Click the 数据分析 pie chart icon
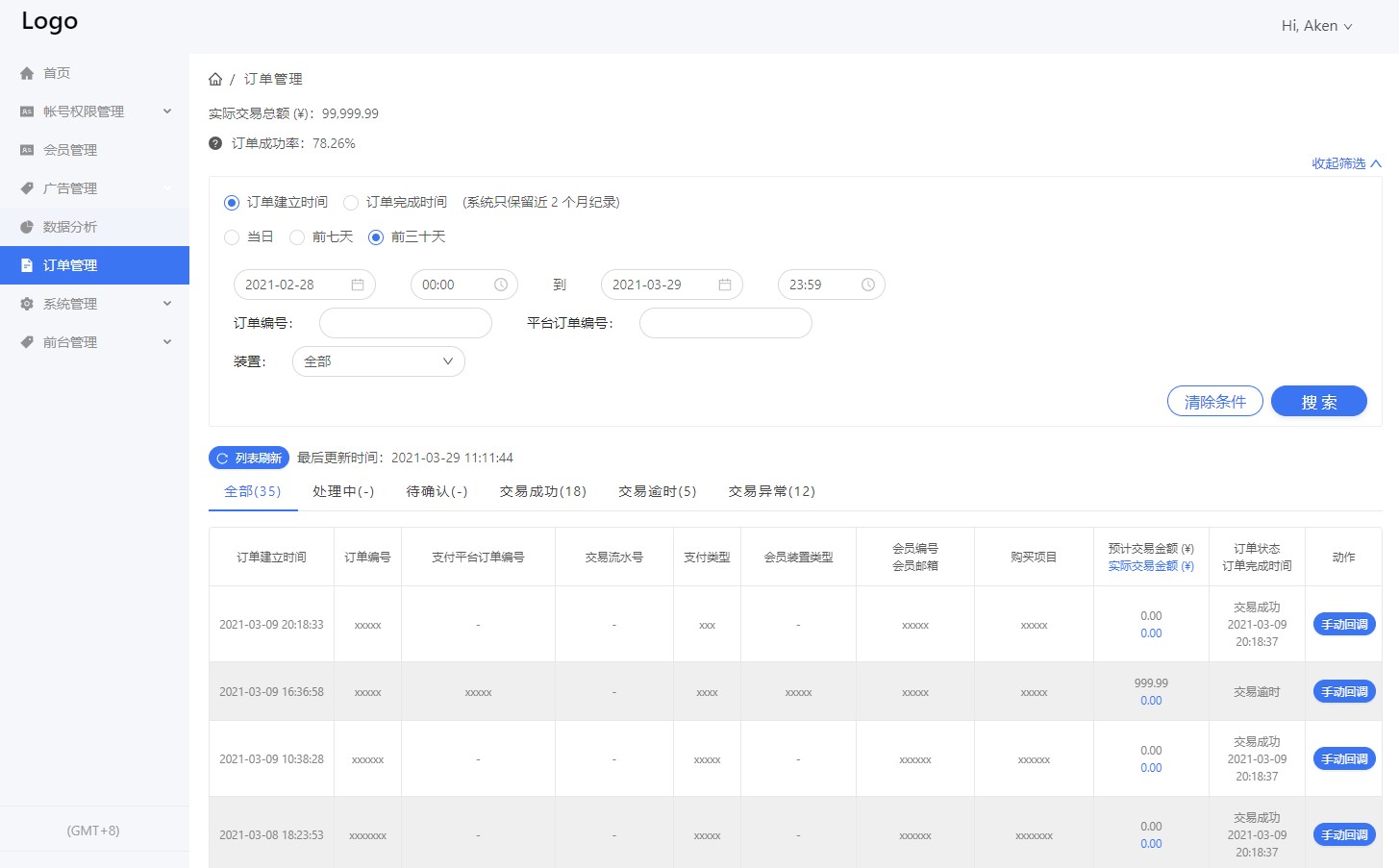 point(27,227)
